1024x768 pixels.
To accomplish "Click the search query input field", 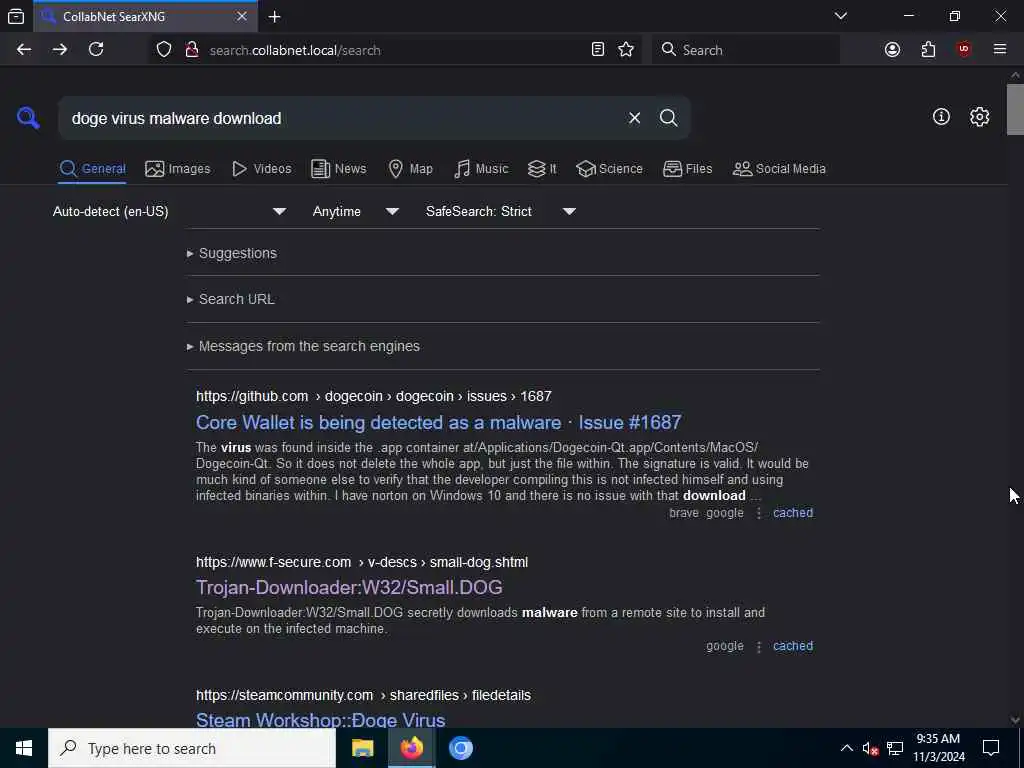I will pyautogui.click(x=340, y=118).
